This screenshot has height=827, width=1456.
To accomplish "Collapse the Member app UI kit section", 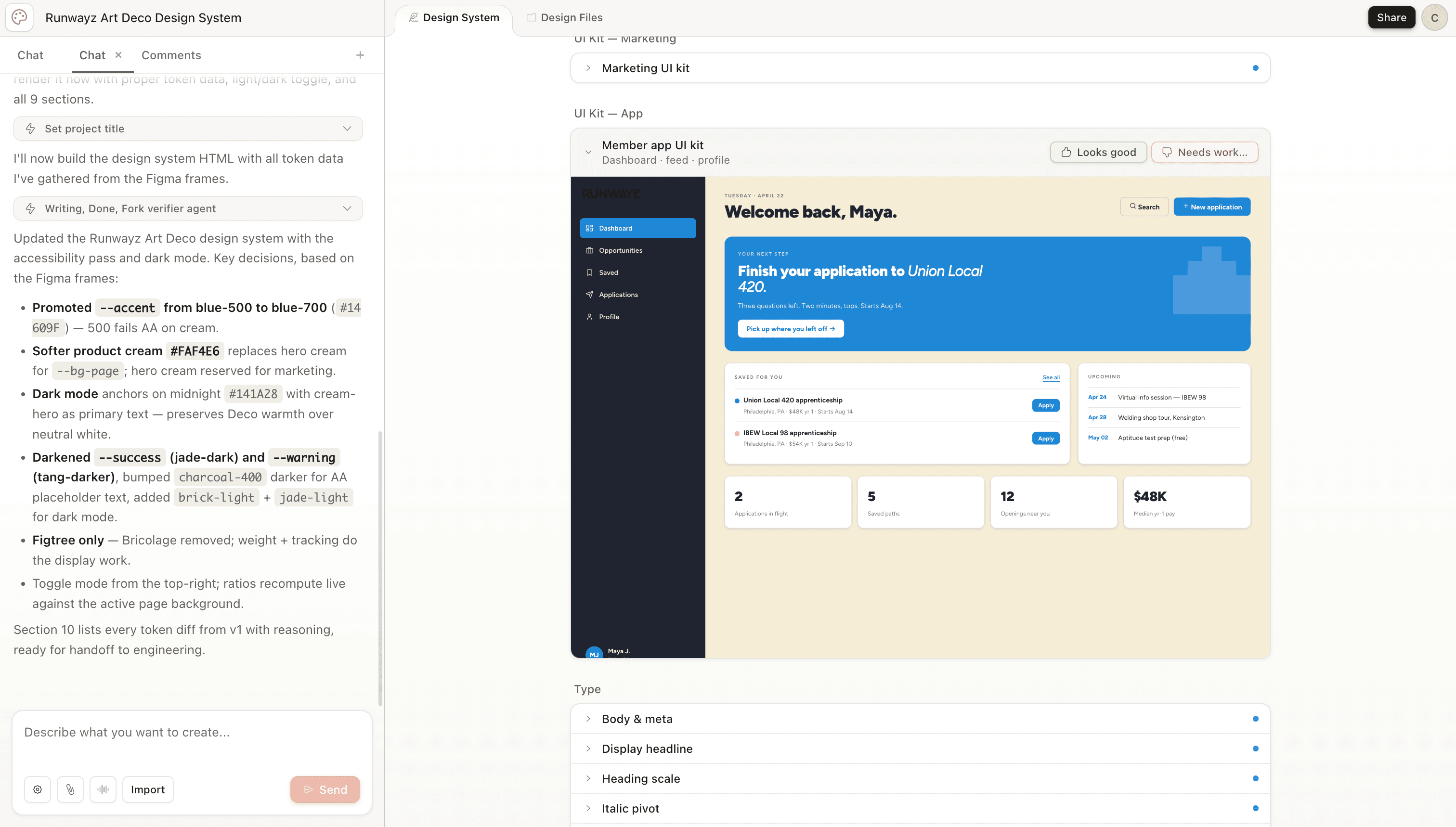I will pyautogui.click(x=588, y=152).
